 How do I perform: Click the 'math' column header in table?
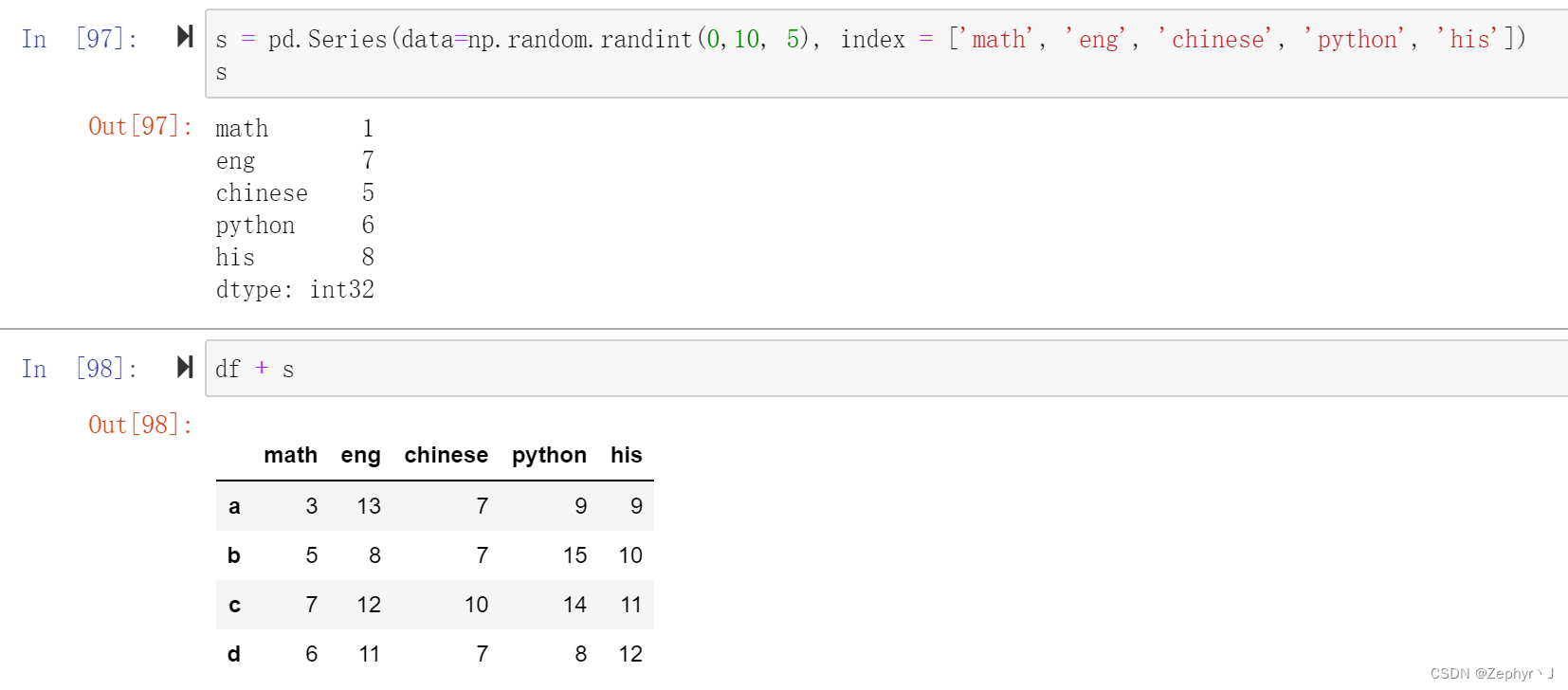coord(290,455)
